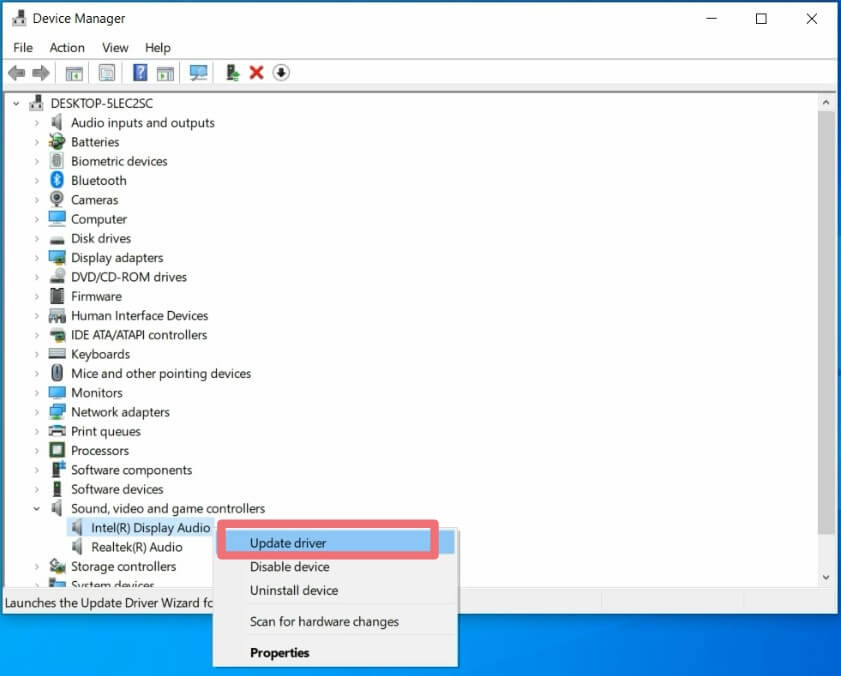Click the Print queues printer icon
Viewport: 841px width, 676px height.
(x=57, y=431)
